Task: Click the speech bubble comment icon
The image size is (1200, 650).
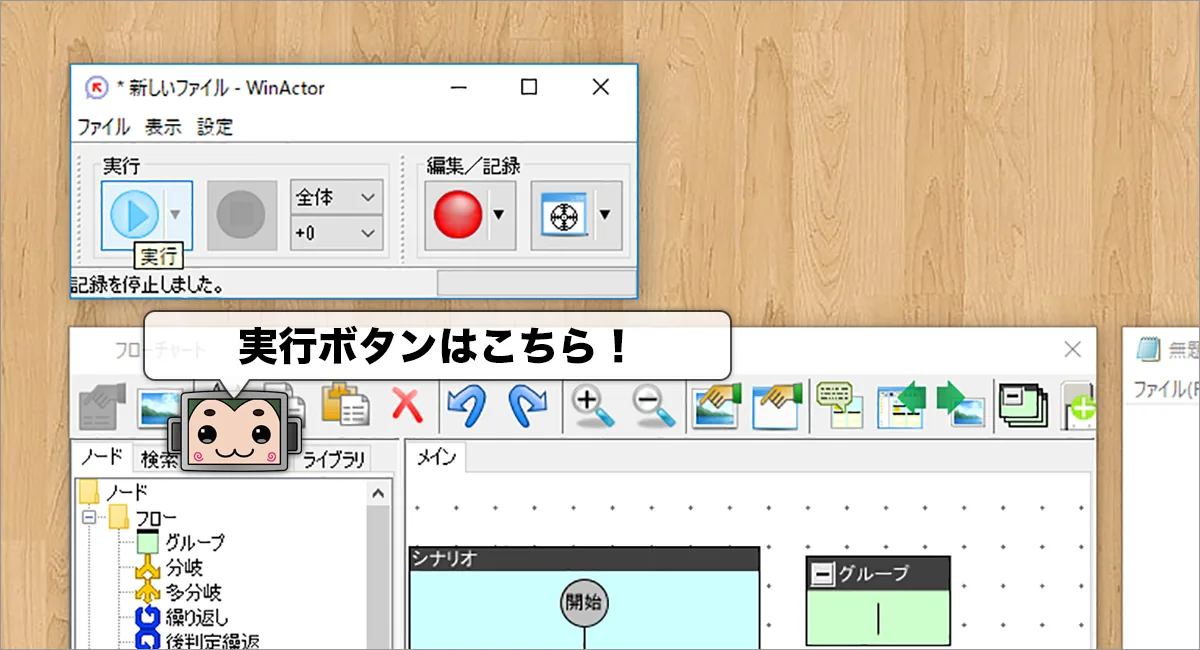Action: tap(839, 404)
